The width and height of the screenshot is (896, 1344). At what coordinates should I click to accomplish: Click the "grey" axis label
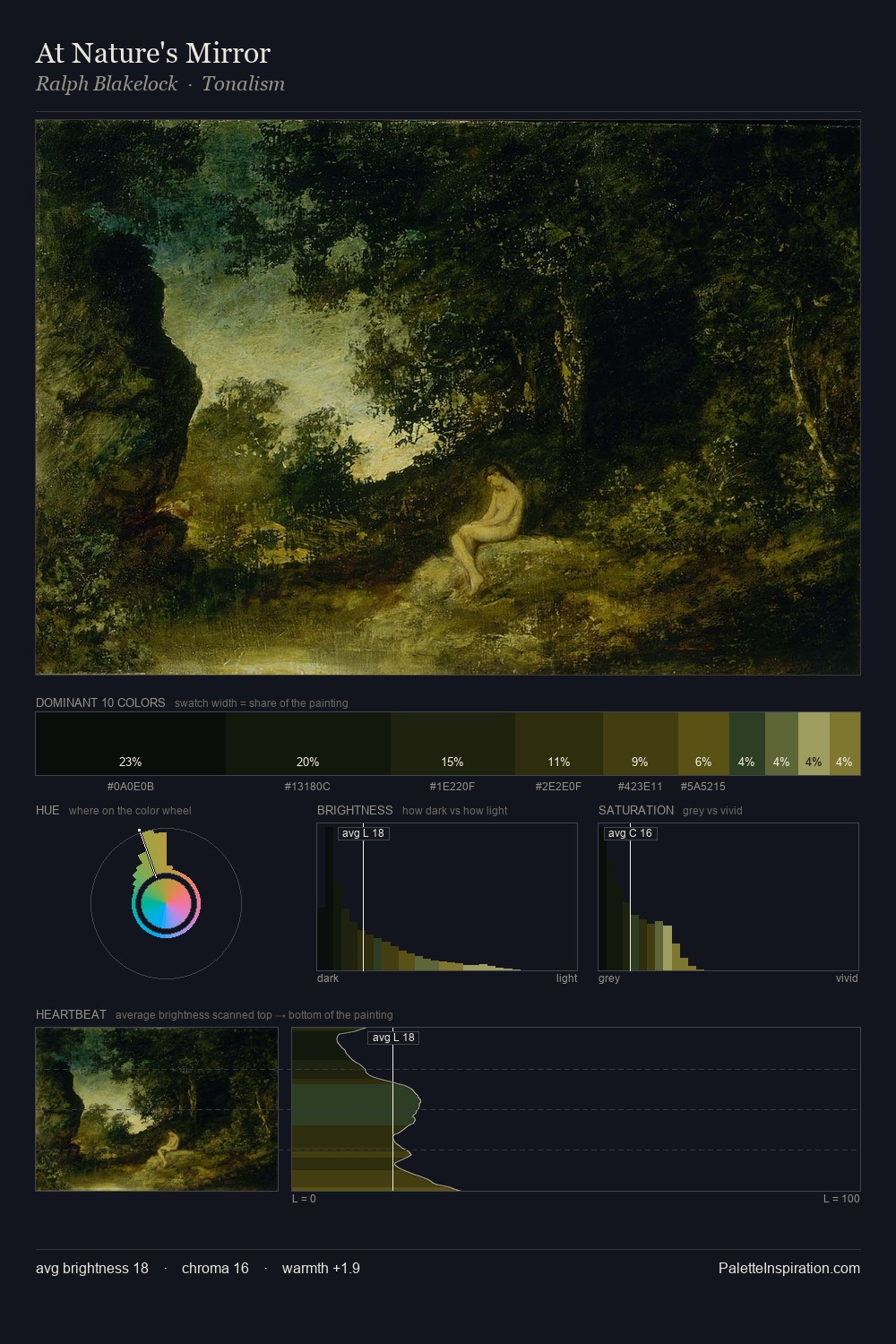point(609,978)
